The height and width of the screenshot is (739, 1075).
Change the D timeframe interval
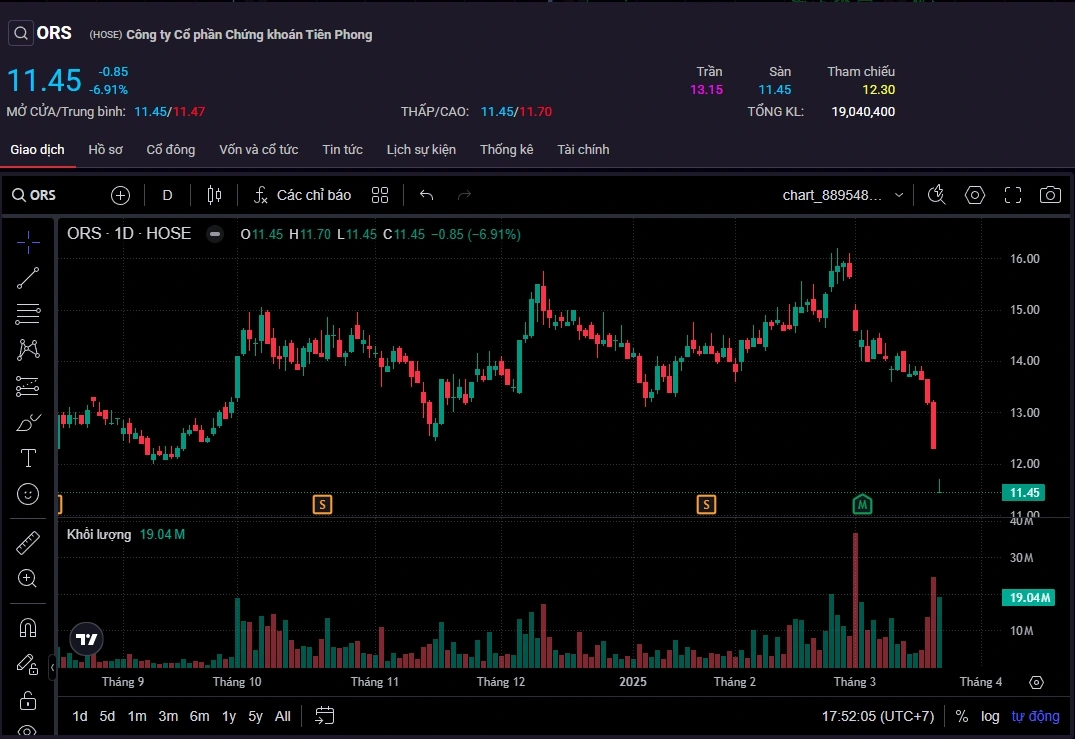[167, 195]
